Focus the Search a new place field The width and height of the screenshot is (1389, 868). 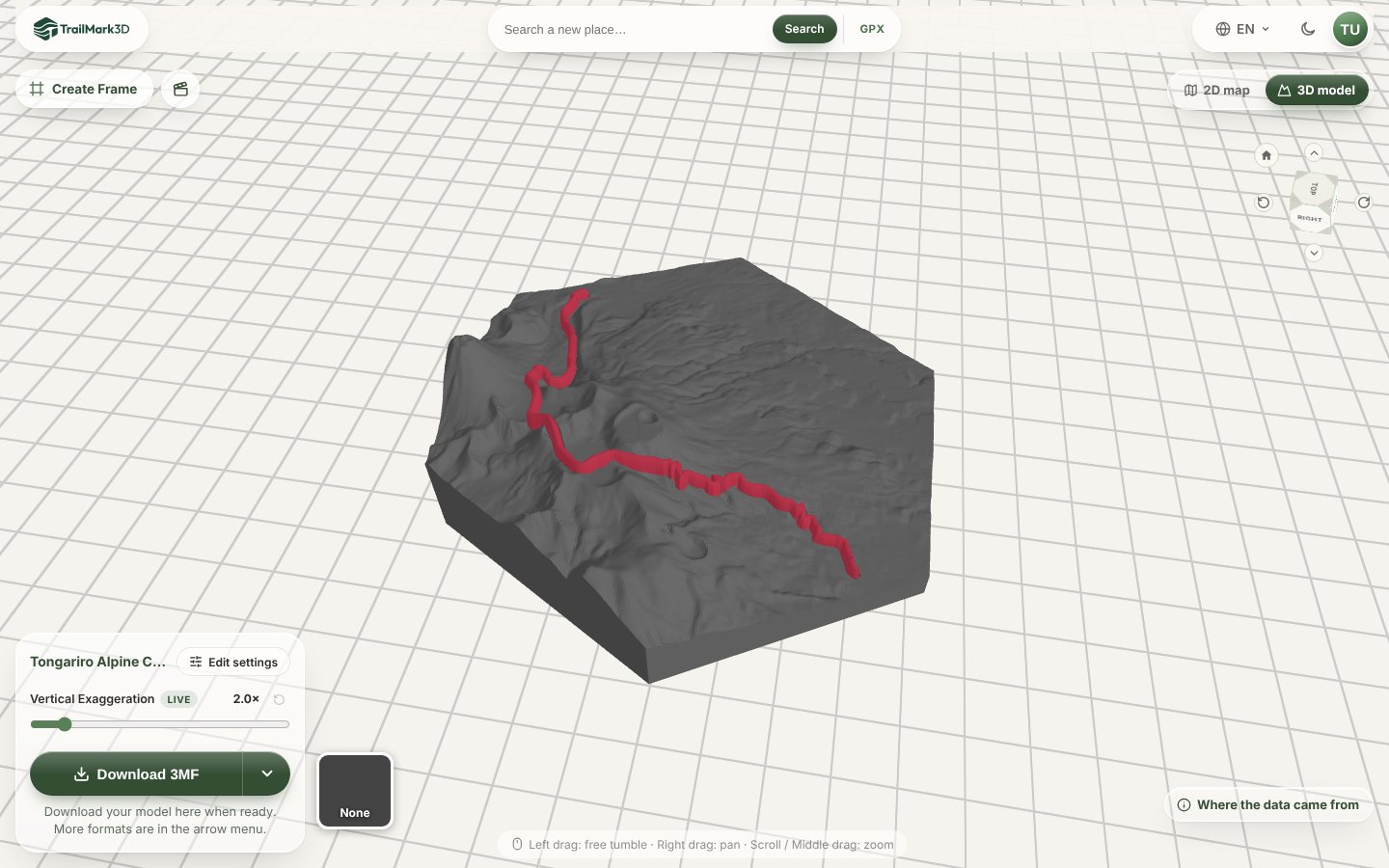click(x=632, y=29)
